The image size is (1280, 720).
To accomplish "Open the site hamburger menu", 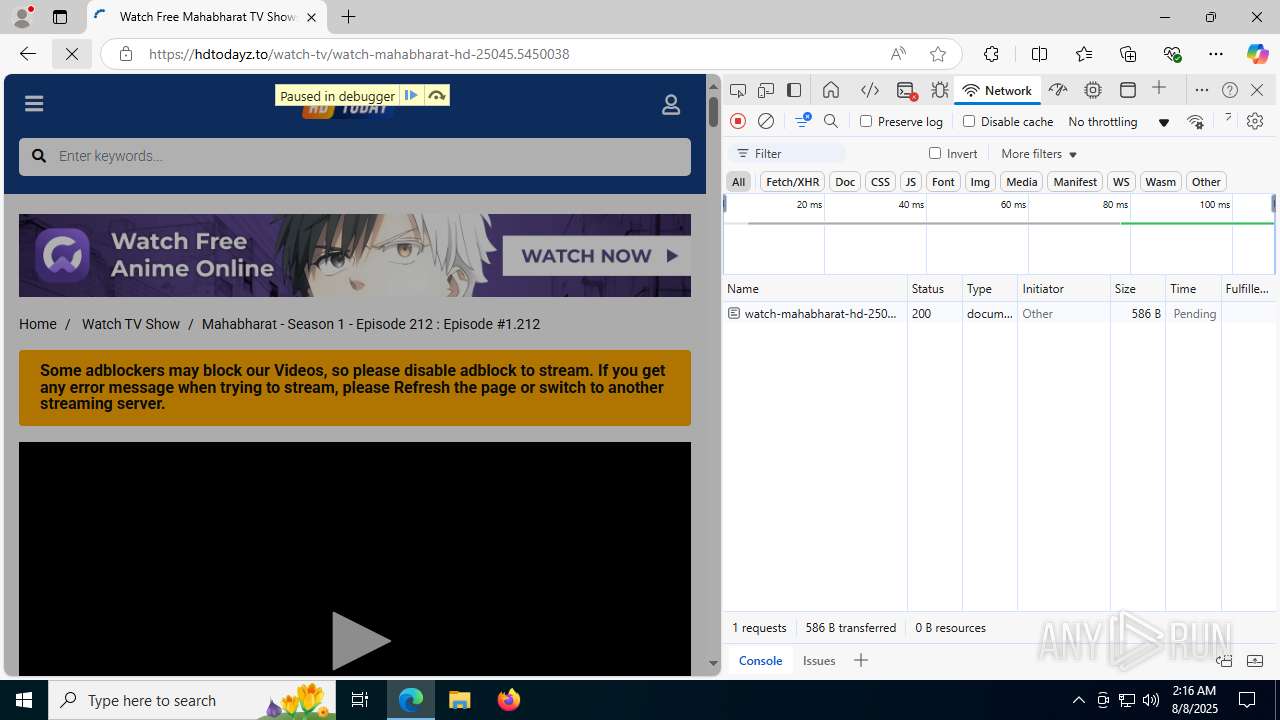I will click(x=34, y=104).
